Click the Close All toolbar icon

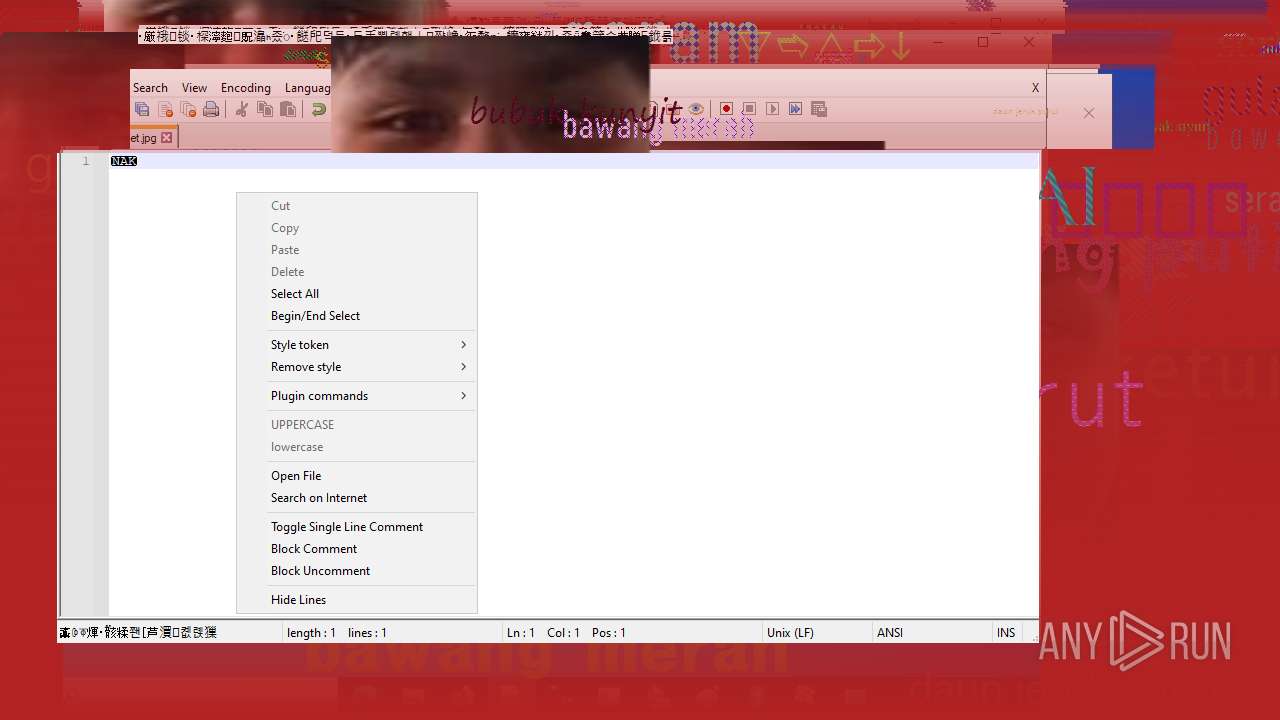188,109
